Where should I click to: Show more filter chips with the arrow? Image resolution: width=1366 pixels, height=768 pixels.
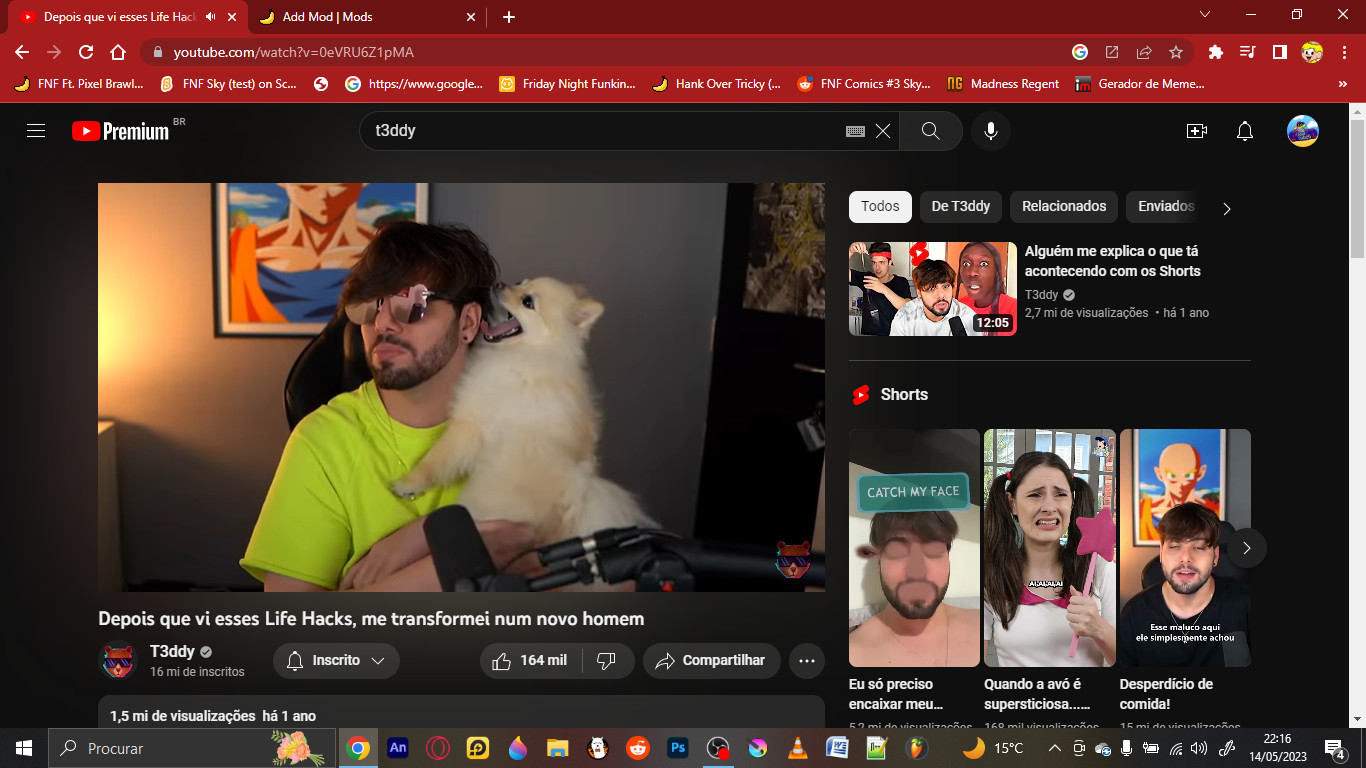[x=1227, y=209]
